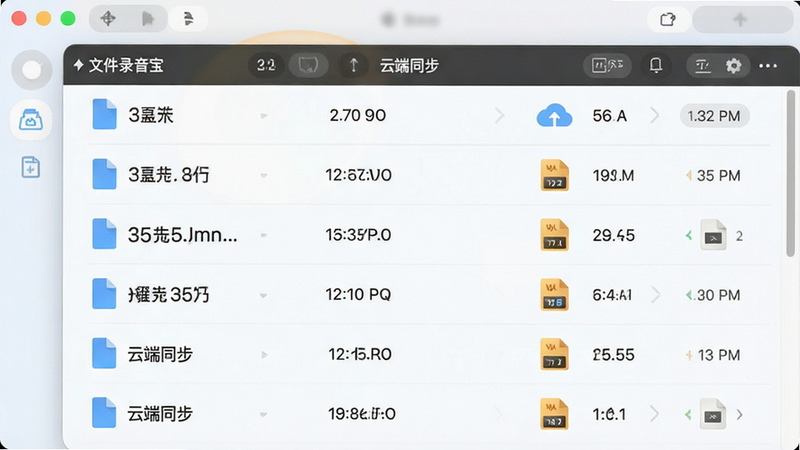Expand the chevron after 6:4:A1
This screenshot has width=800, height=450.
coord(656,295)
